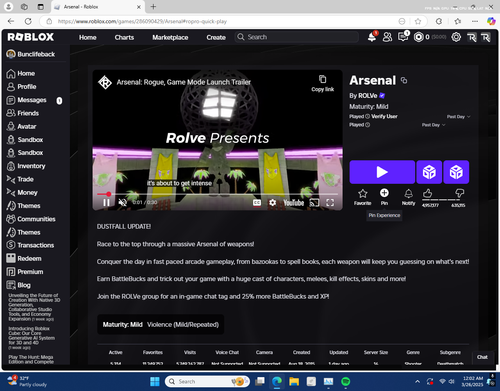
Task: Open a new browser tab
Action: (153, 7)
